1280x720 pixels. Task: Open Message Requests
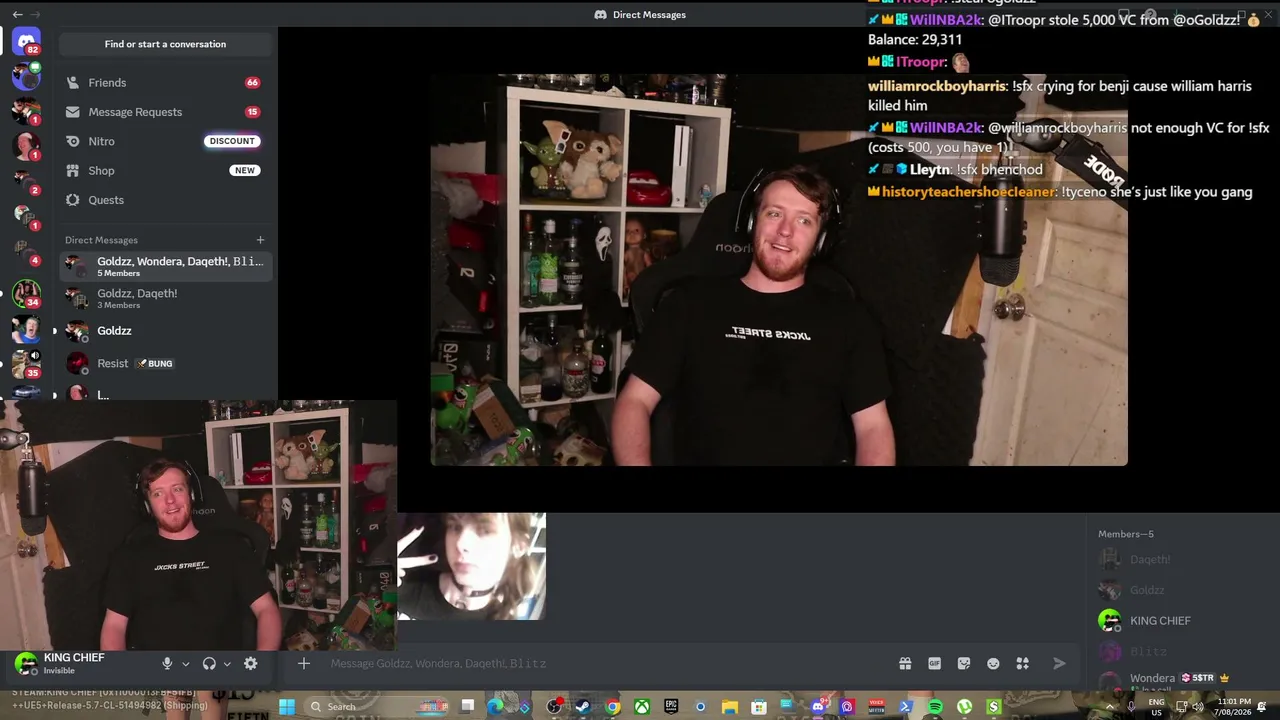coord(165,112)
